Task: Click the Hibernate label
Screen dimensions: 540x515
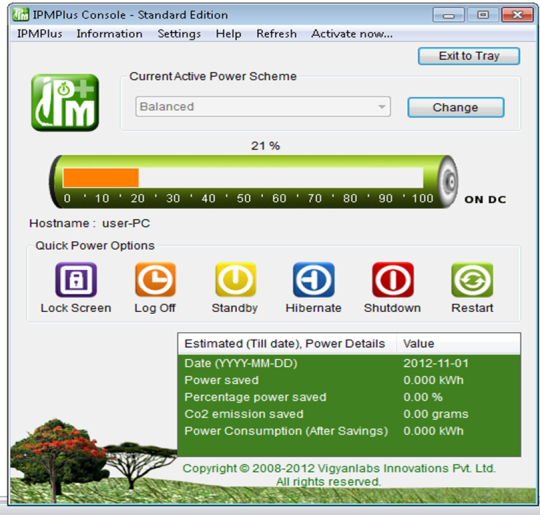Action: point(313,308)
